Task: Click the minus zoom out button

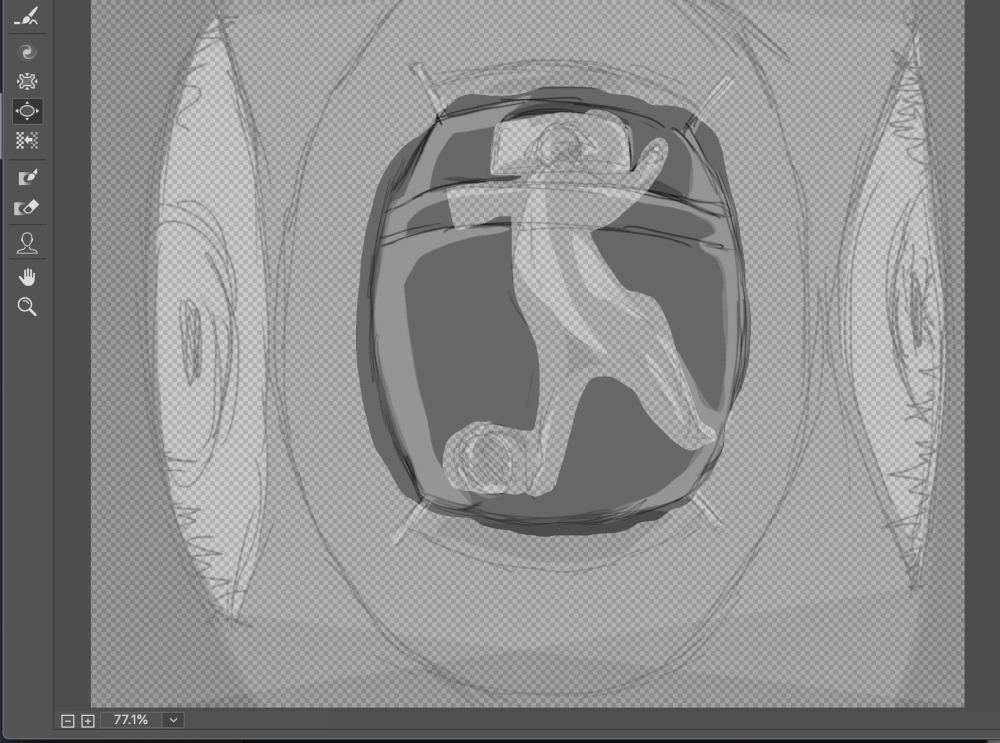Action: pyautogui.click(x=68, y=721)
